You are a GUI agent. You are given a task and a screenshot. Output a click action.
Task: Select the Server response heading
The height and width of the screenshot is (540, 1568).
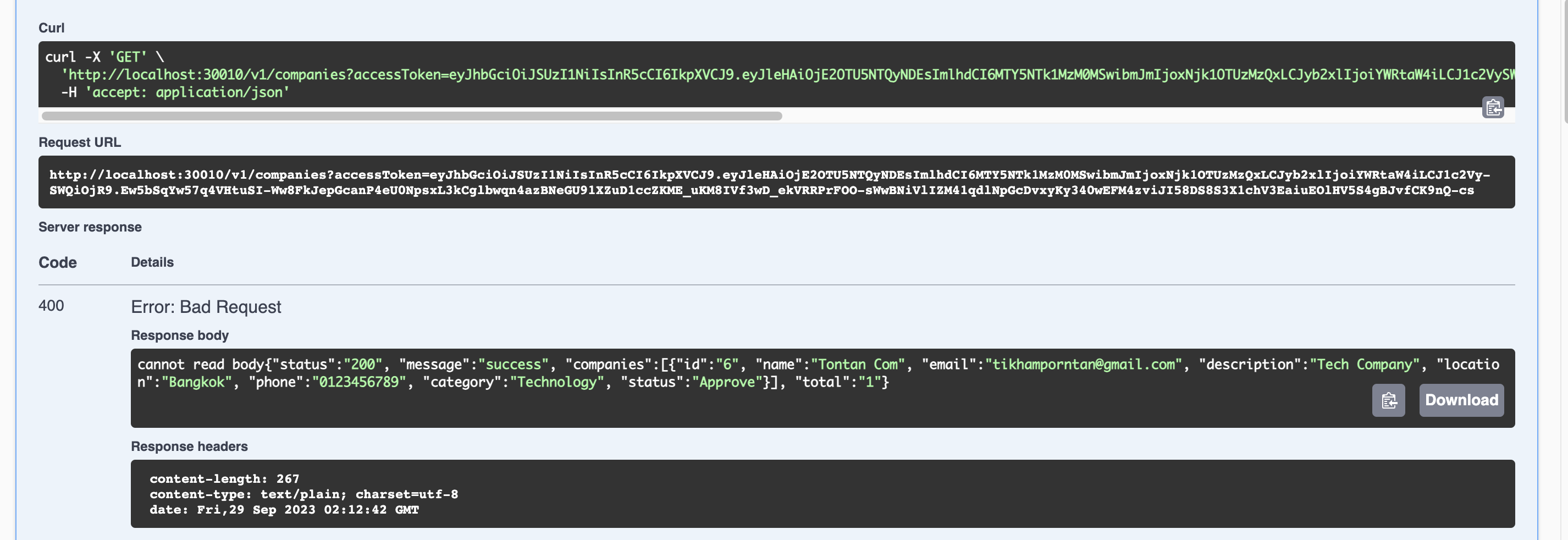(90, 227)
